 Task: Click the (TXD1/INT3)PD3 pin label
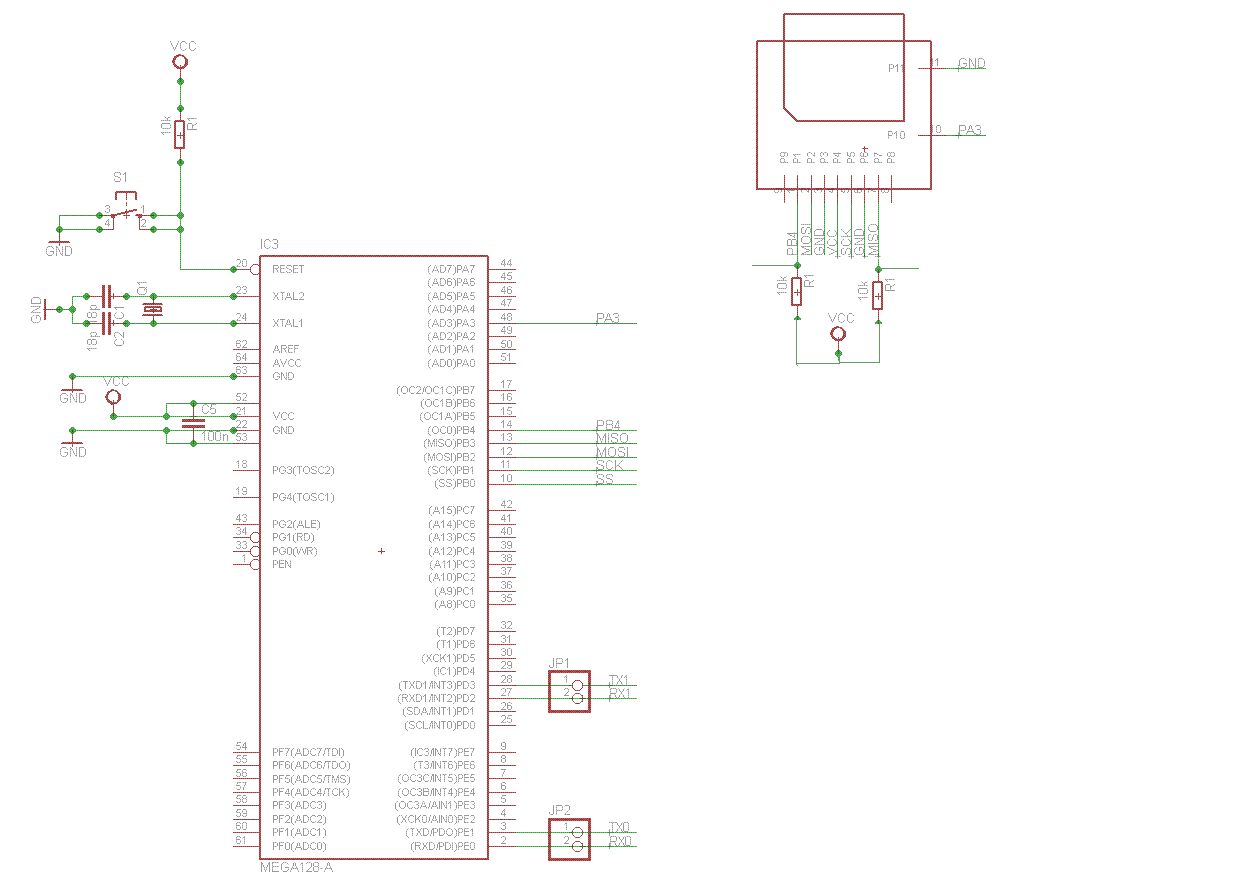click(x=436, y=685)
